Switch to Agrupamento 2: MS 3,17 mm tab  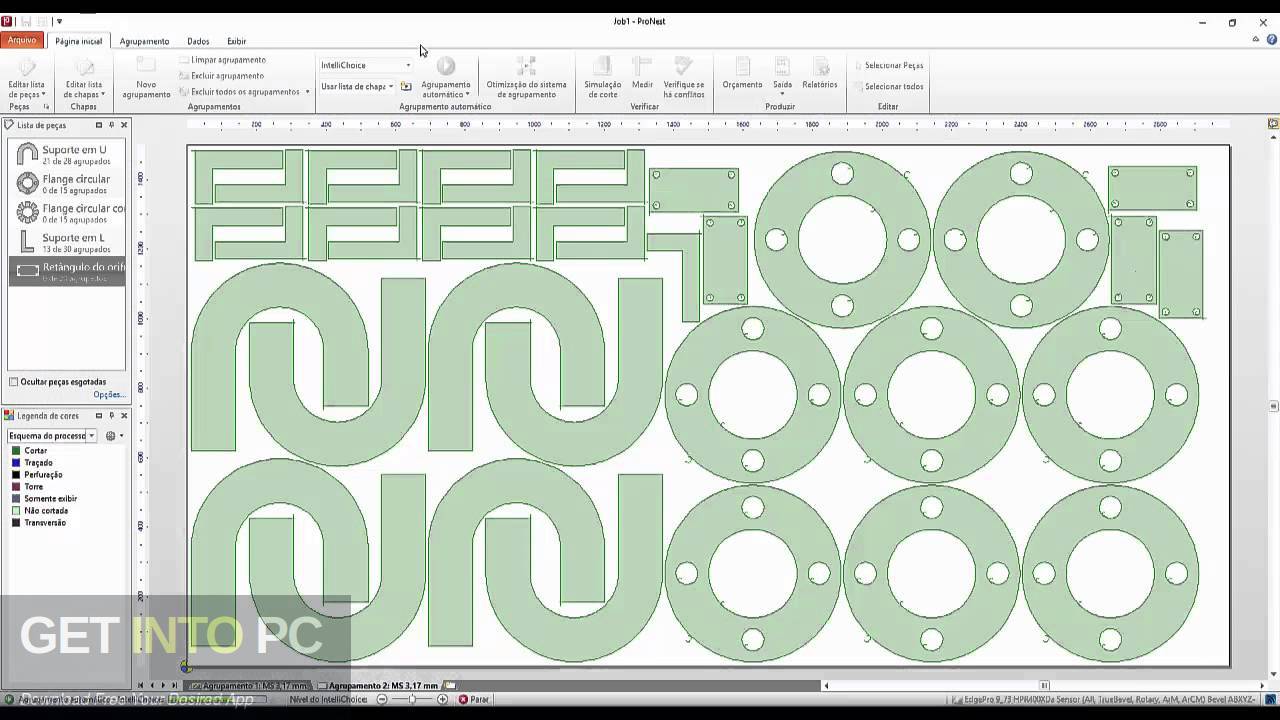click(380, 686)
